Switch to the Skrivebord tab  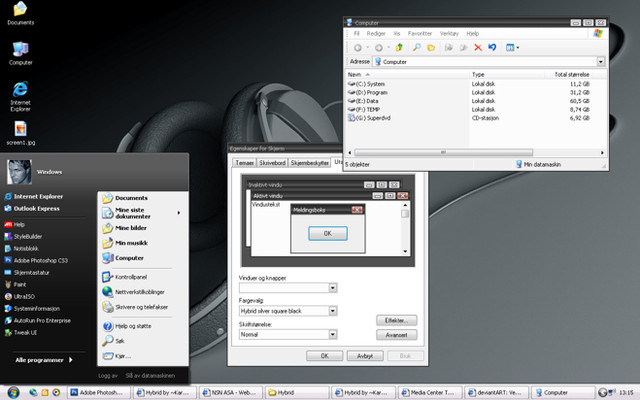pos(271,161)
